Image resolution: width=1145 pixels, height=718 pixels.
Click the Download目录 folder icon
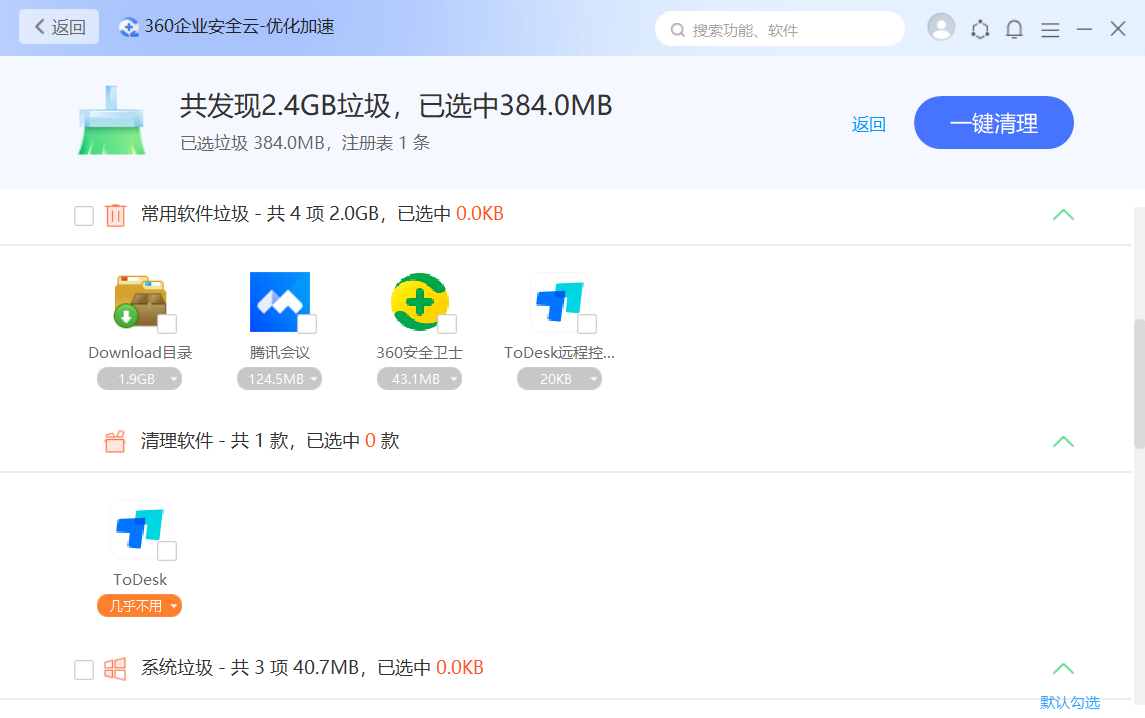tap(140, 302)
